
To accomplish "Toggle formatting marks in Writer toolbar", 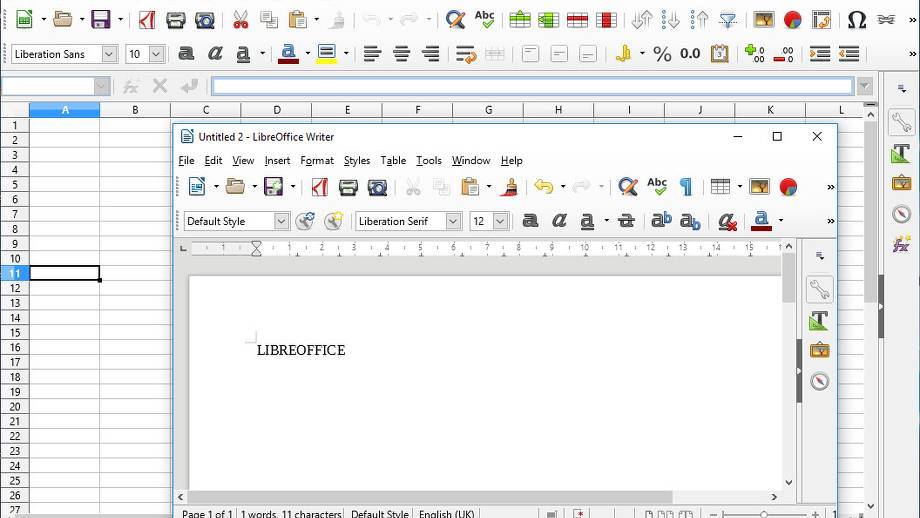I will tap(686, 187).
